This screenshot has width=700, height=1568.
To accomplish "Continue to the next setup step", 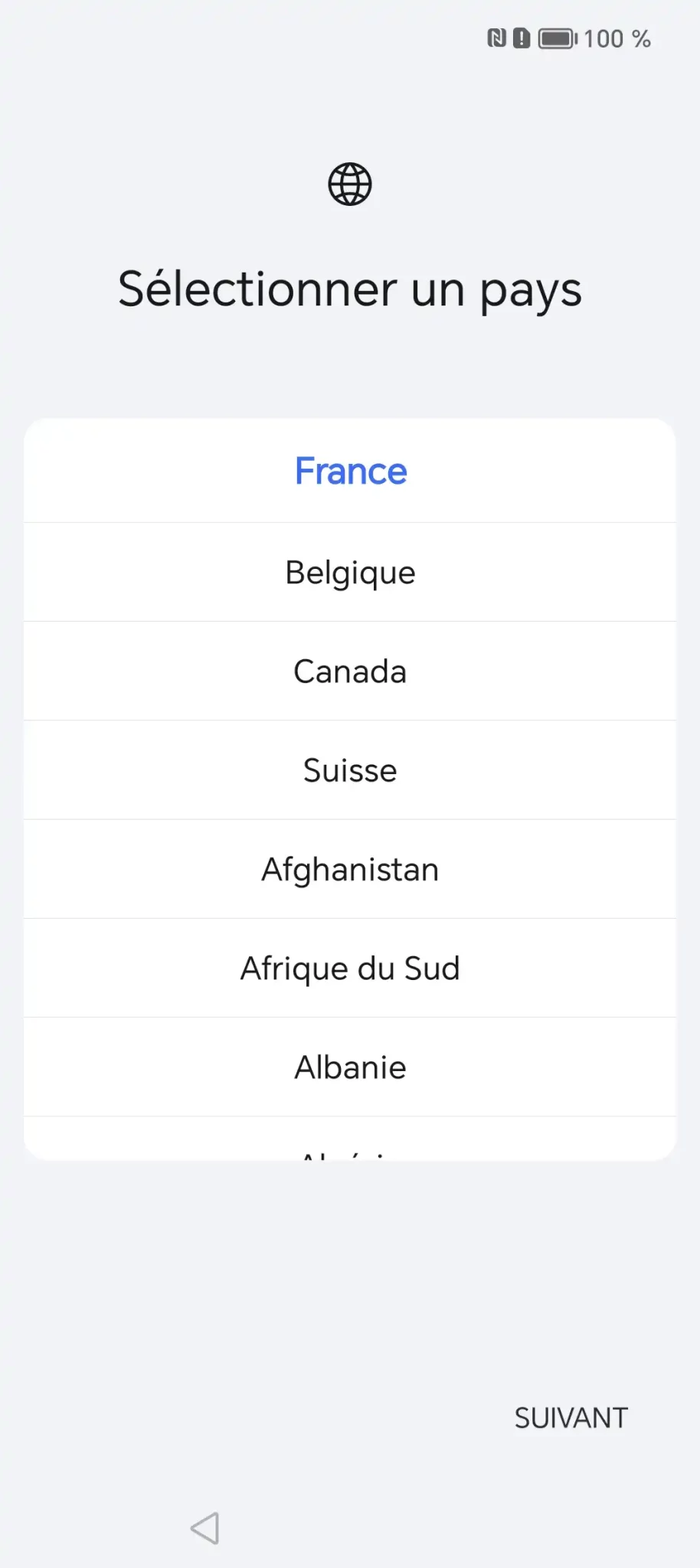I will (571, 1418).
